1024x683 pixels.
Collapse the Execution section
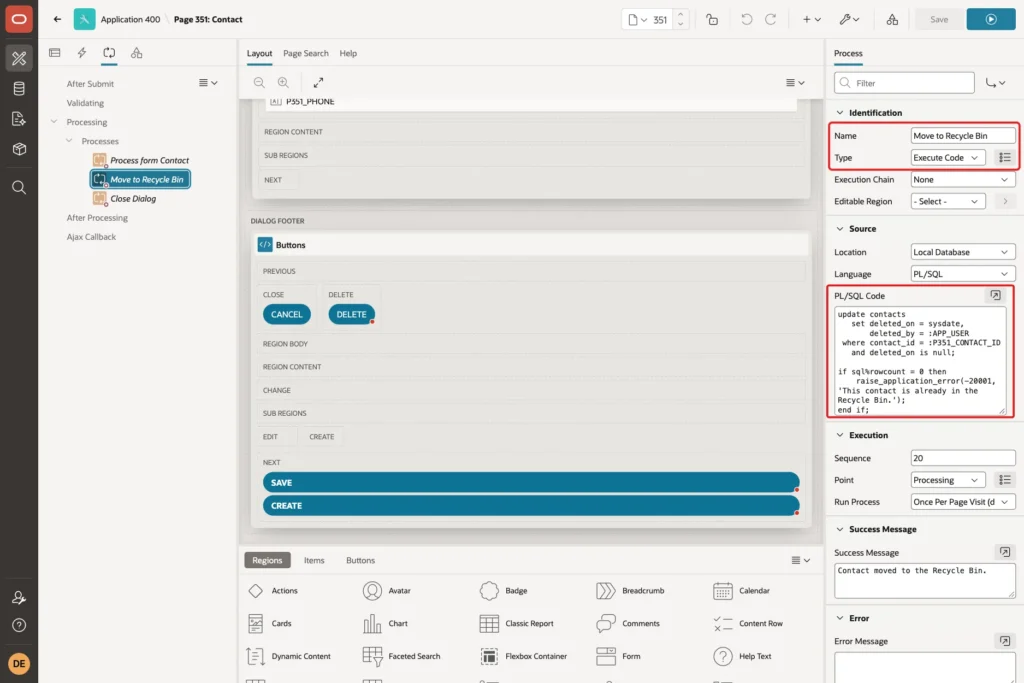840,435
